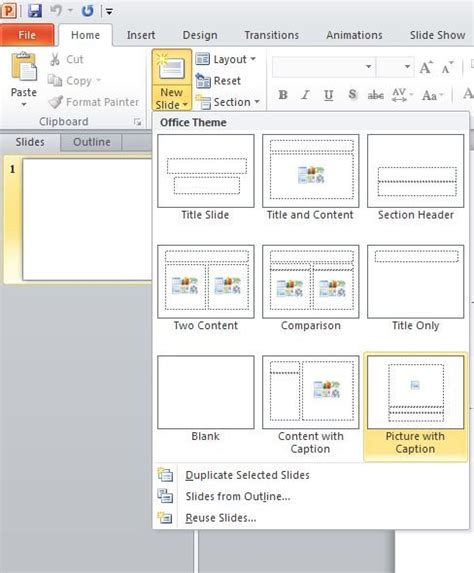Click the Layout icon
This screenshot has height=573, width=474.
(202, 59)
